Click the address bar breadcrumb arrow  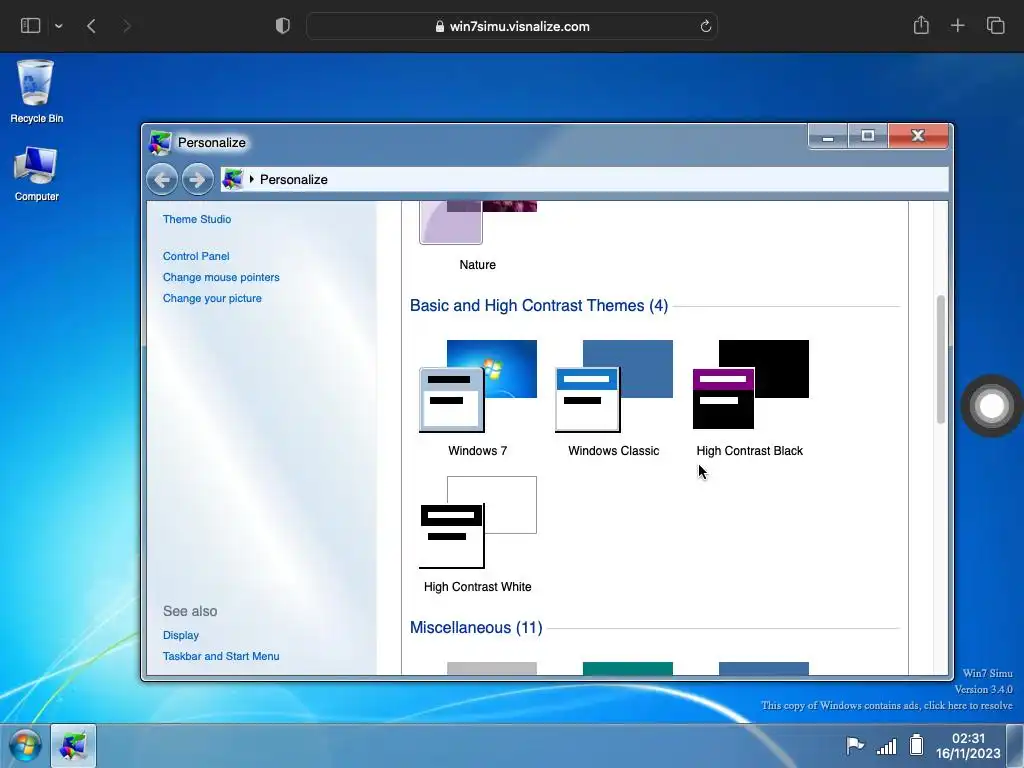251,179
